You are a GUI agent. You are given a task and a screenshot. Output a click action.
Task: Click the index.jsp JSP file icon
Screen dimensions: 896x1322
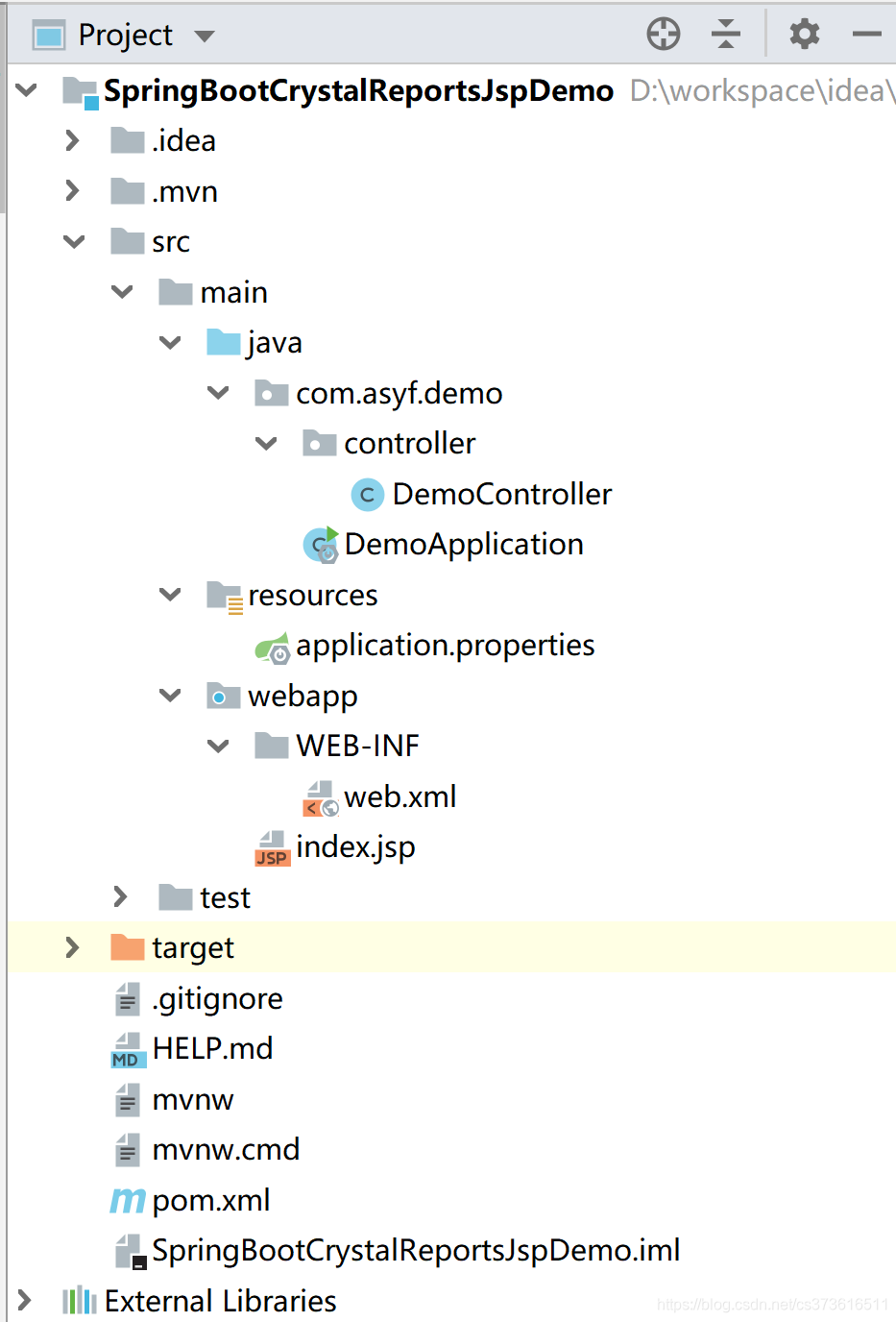[273, 848]
